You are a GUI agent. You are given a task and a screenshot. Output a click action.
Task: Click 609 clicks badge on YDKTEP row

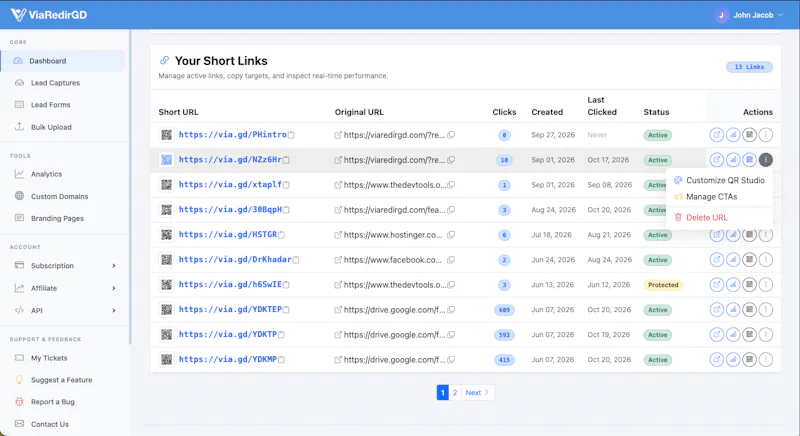(504, 310)
